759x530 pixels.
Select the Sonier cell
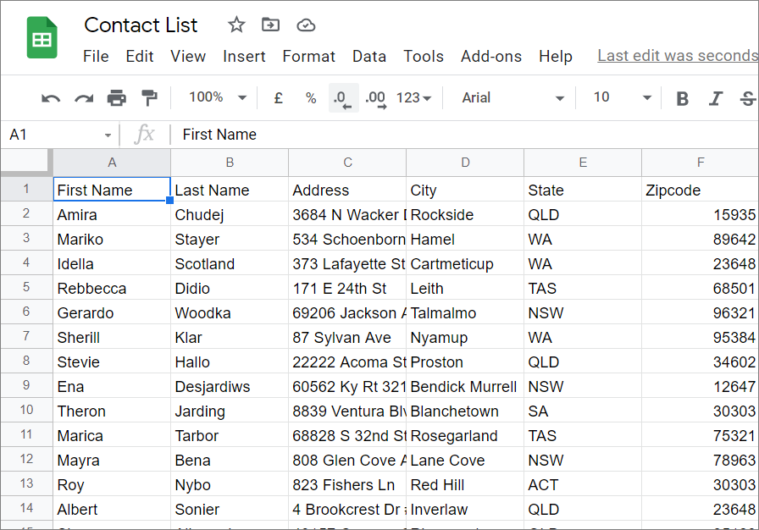click(229, 509)
